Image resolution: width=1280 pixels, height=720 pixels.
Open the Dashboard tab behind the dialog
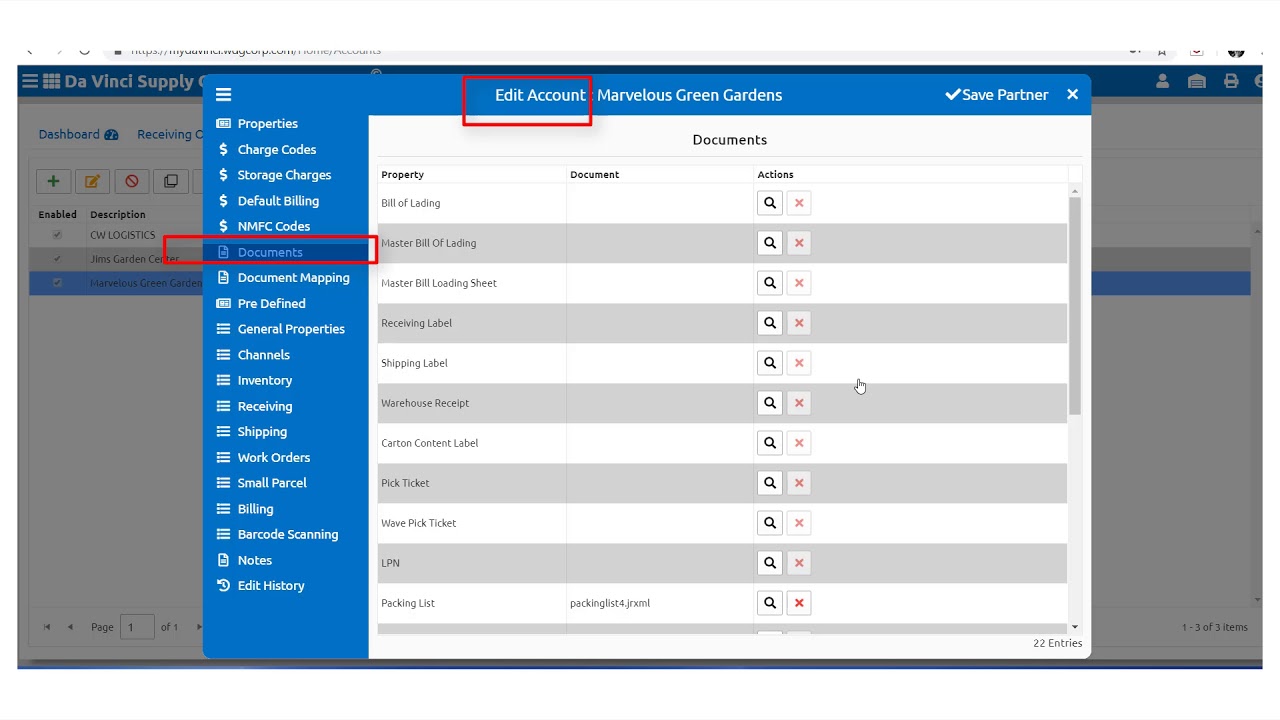(78, 134)
